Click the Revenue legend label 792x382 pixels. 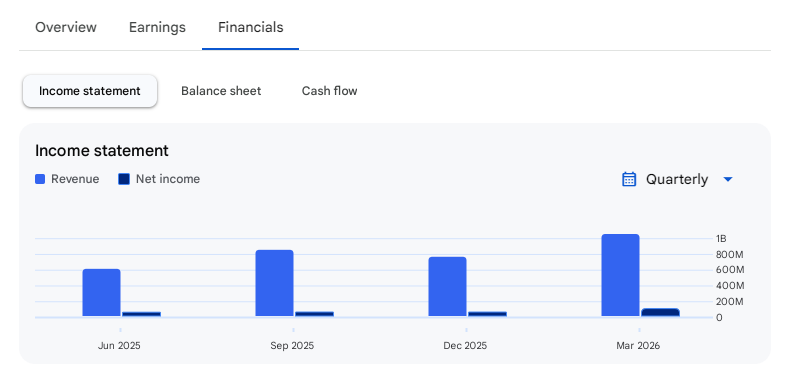[x=75, y=179]
